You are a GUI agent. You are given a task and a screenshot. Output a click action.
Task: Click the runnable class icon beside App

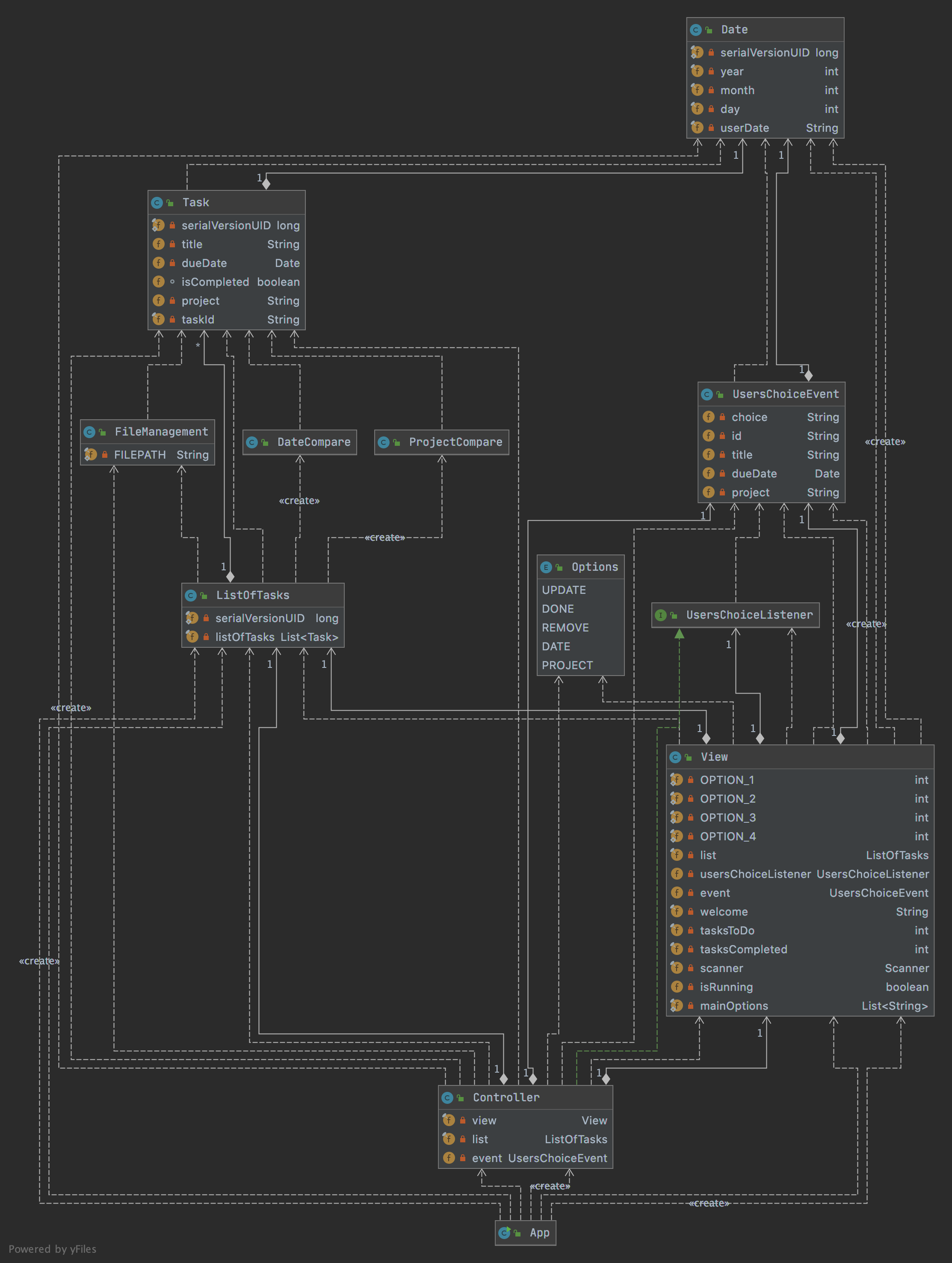pyautogui.click(x=504, y=1233)
